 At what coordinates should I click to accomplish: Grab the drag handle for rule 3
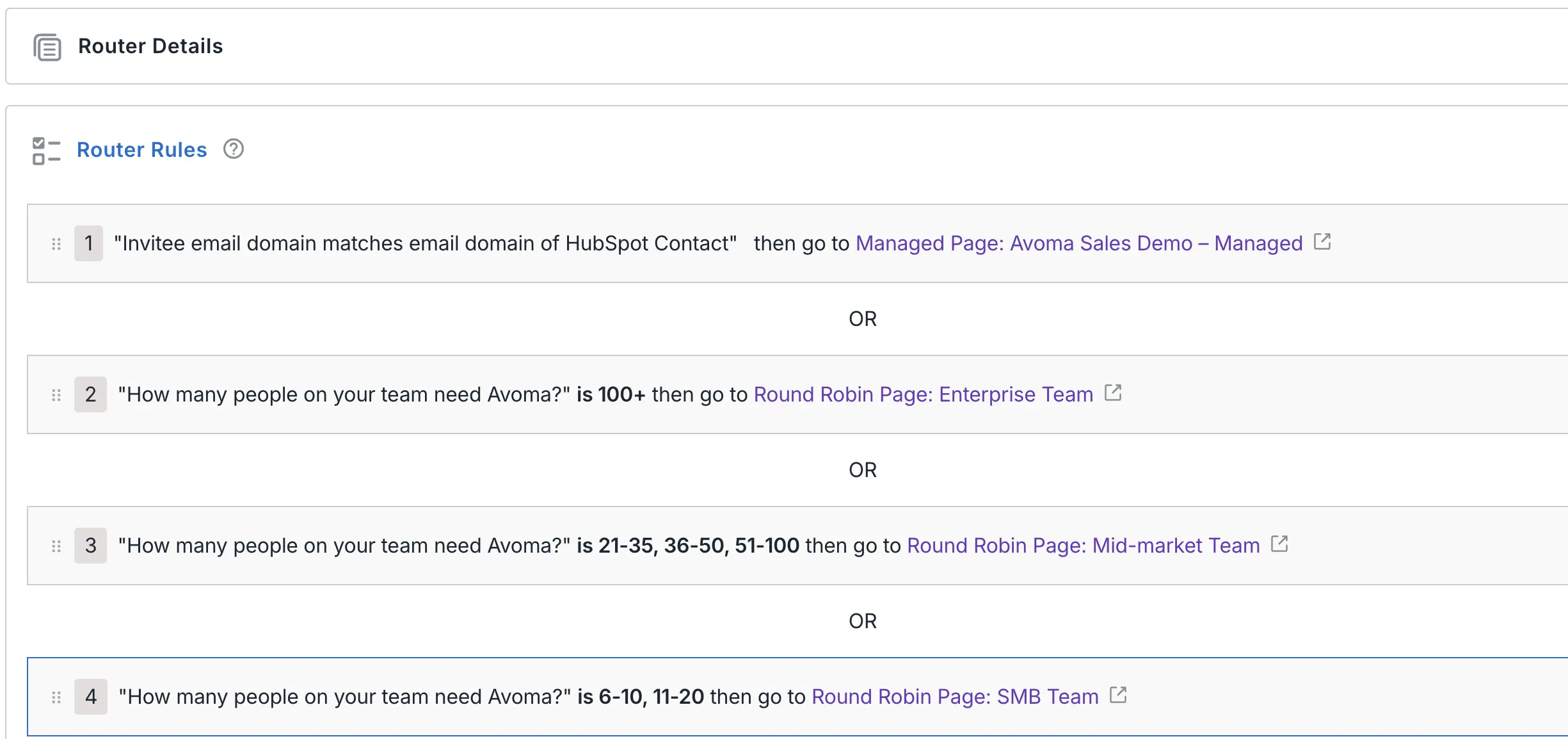coord(56,546)
